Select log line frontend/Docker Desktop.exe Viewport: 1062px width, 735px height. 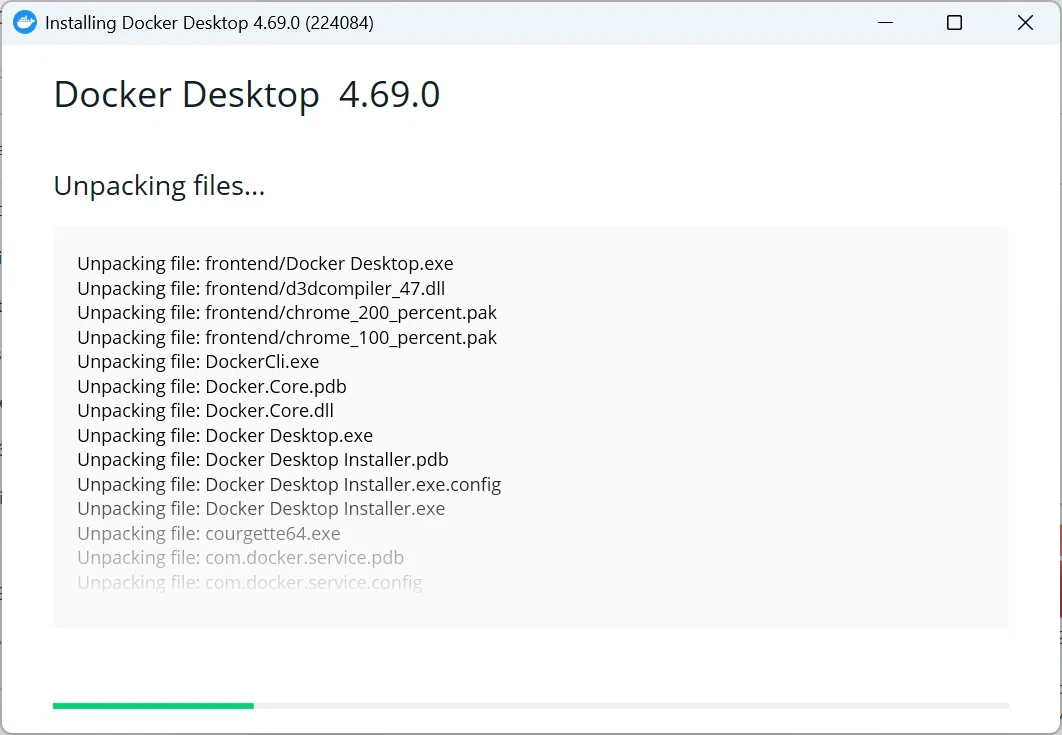pos(266,264)
